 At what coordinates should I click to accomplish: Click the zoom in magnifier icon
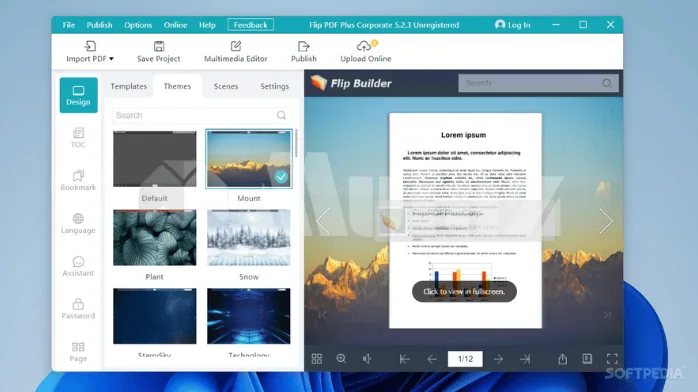(x=341, y=359)
